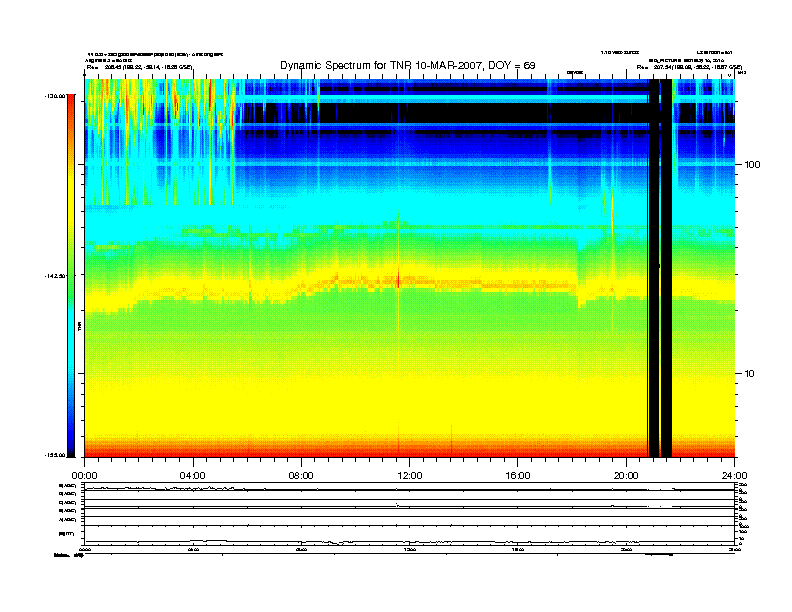Click the red burst on the plasma line near 11:40

pyautogui.click(x=398, y=279)
